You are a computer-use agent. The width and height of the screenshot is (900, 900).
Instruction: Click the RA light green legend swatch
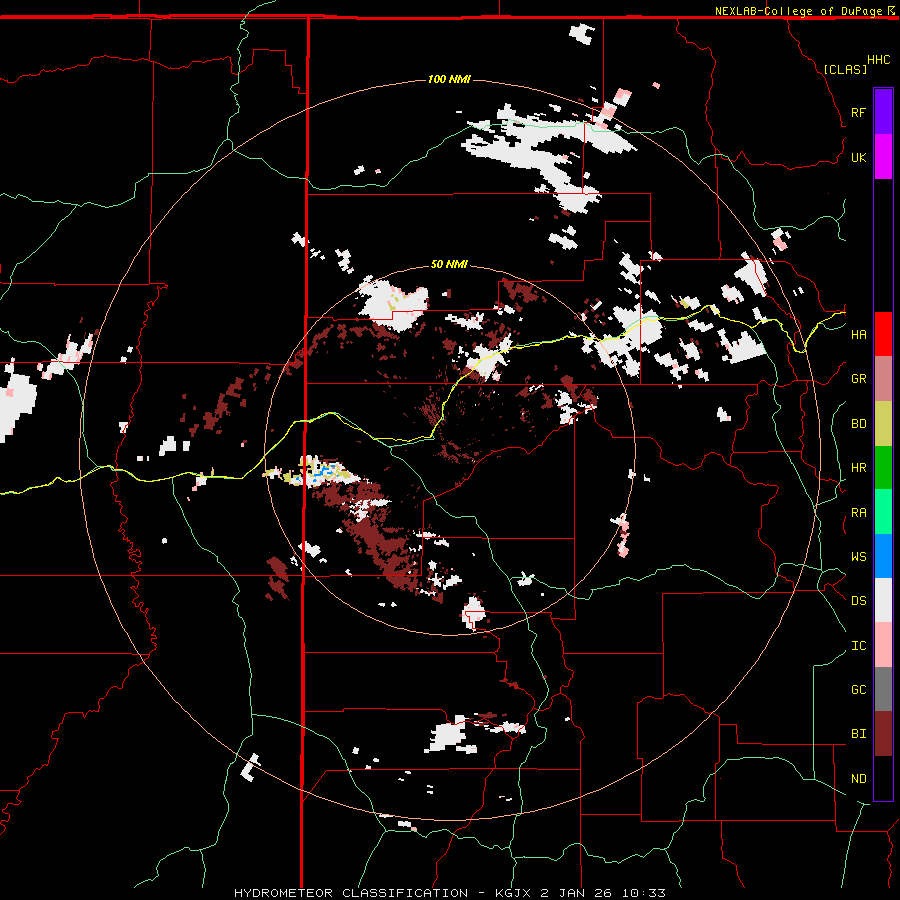[x=883, y=512]
